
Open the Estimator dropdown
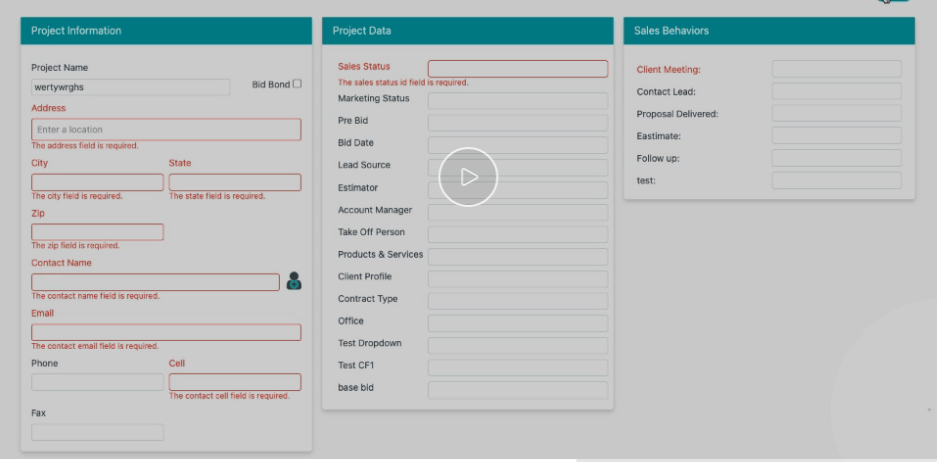[518, 190]
